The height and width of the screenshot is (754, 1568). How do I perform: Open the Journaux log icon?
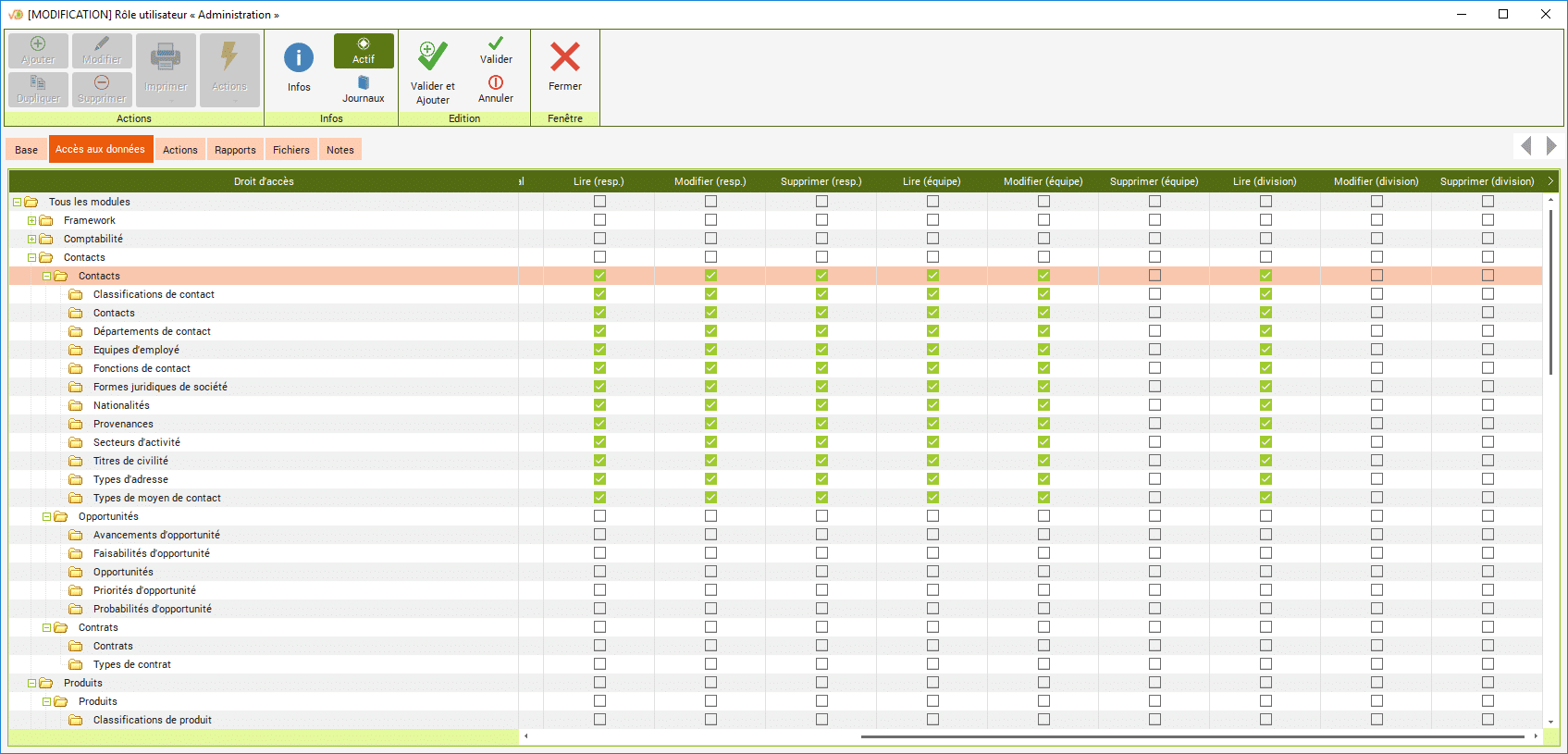(364, 83)
